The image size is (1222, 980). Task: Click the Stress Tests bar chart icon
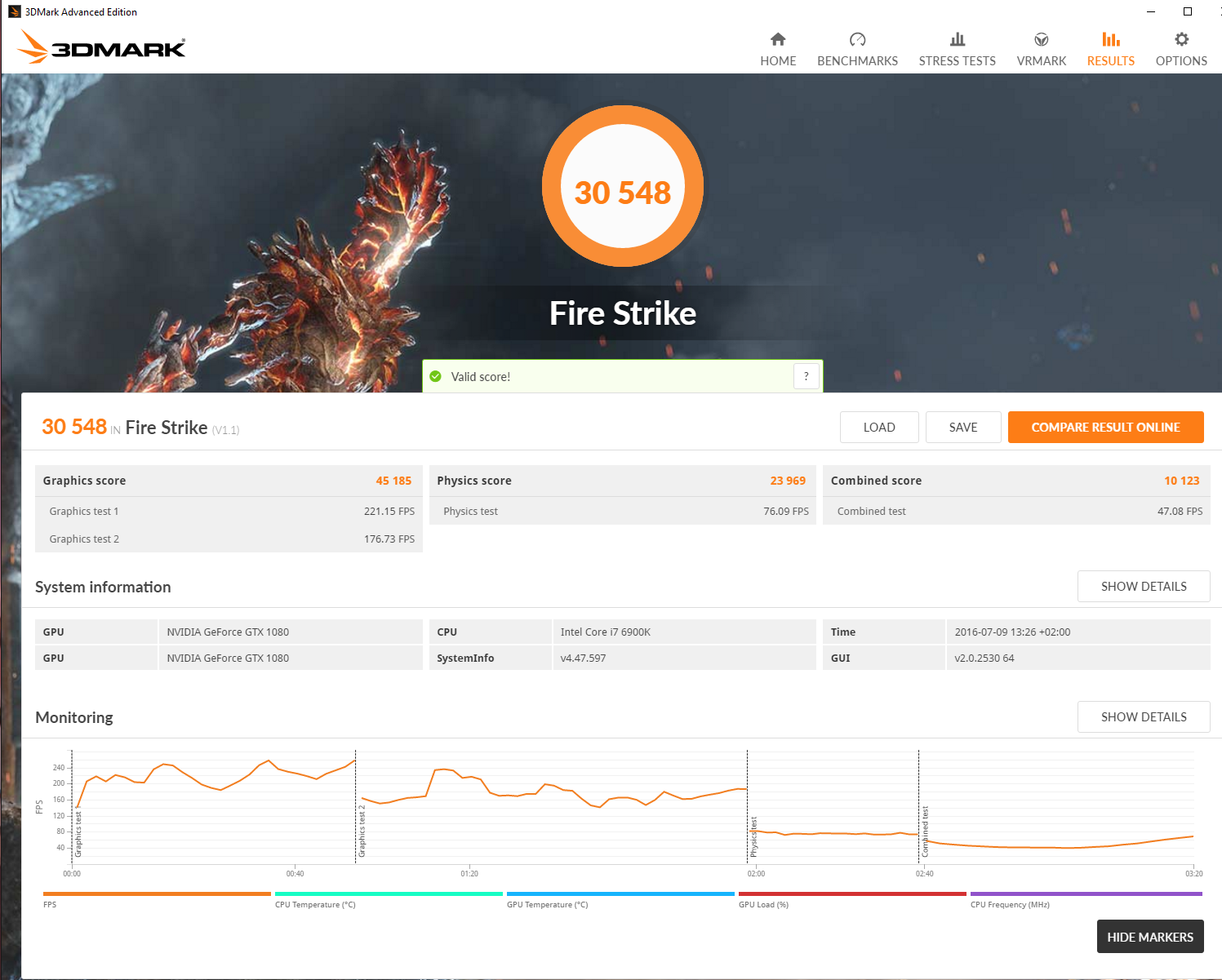pos(958,39)
